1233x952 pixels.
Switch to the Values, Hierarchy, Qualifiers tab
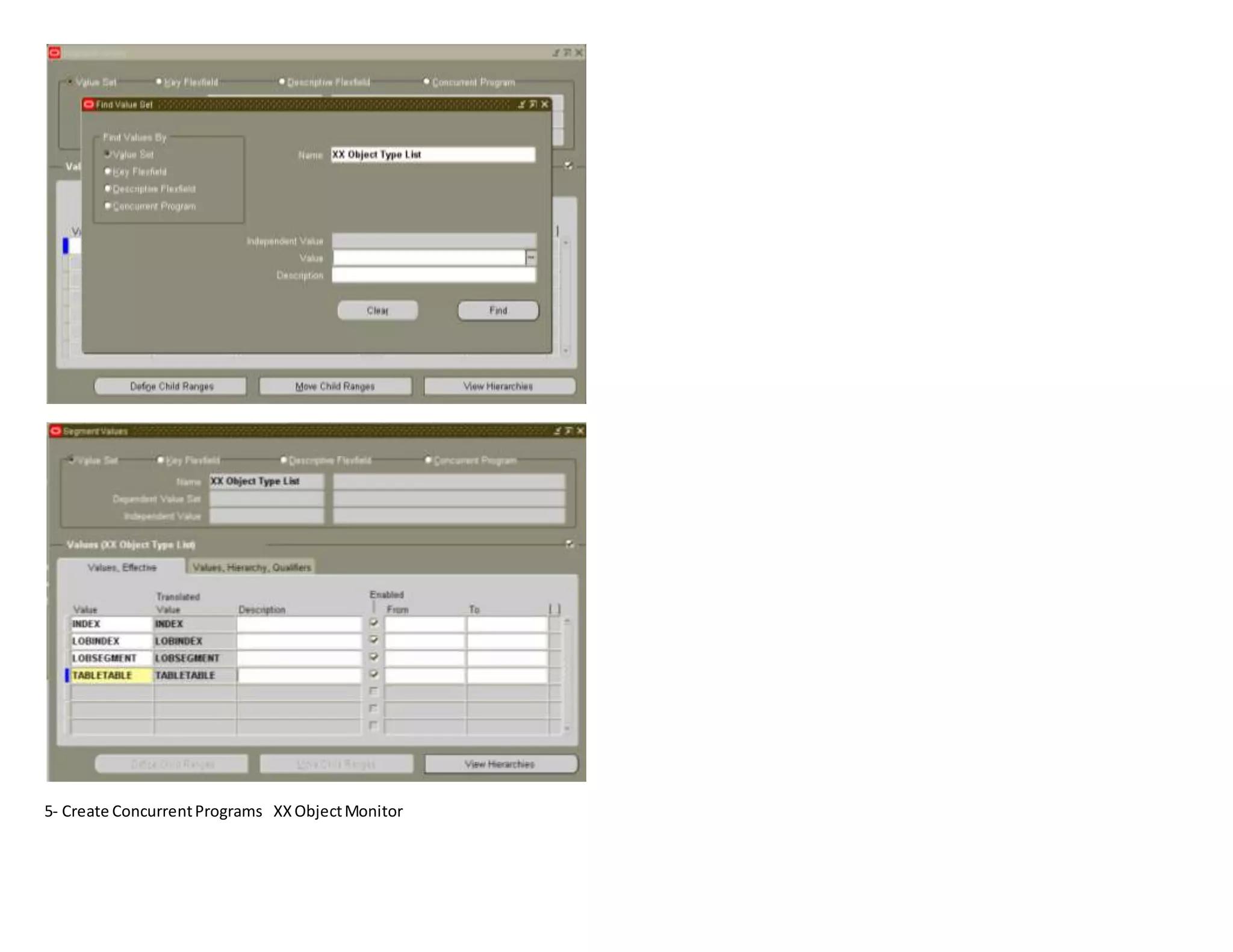tap(252, 567)
